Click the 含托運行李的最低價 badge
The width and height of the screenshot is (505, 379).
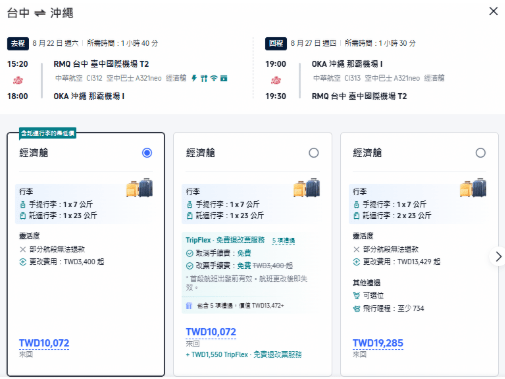pyautogui.click(x=48, y=133)
